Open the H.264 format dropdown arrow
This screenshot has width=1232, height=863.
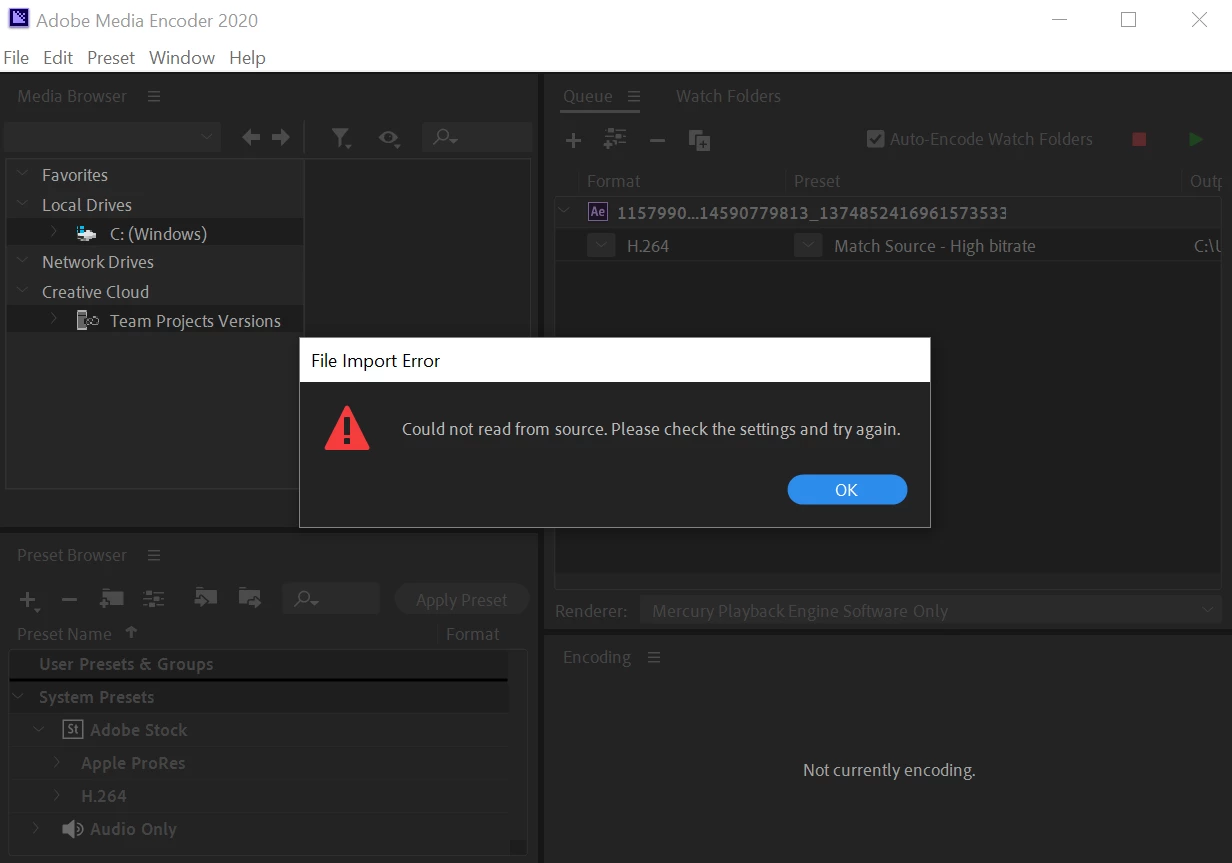point(601,245)
